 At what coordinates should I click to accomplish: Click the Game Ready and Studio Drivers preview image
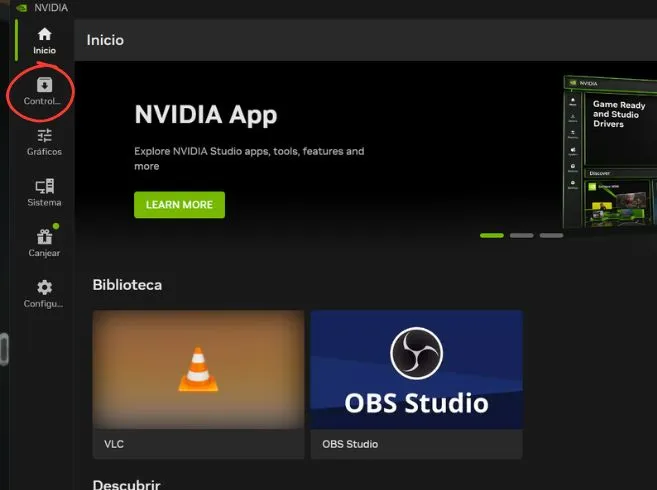tap(610, 152)
